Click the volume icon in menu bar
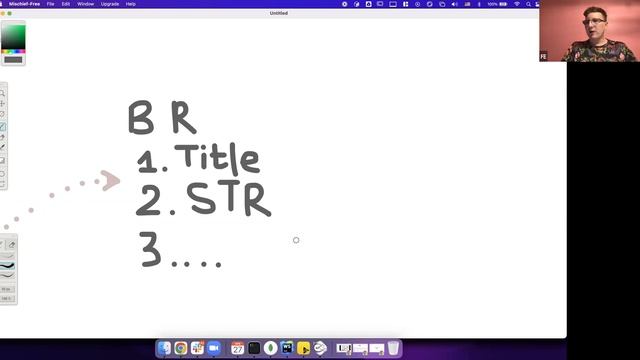640x360 pixels. click(455, 4)
